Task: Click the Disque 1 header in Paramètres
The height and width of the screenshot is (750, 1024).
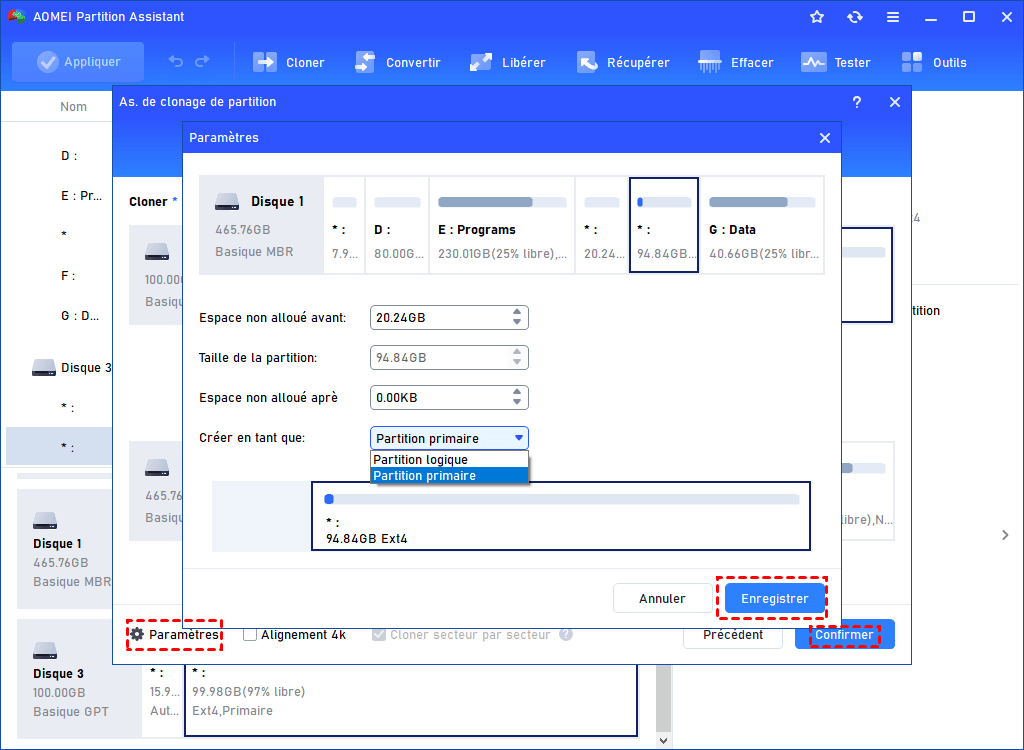Action: (x=261, y=225)
